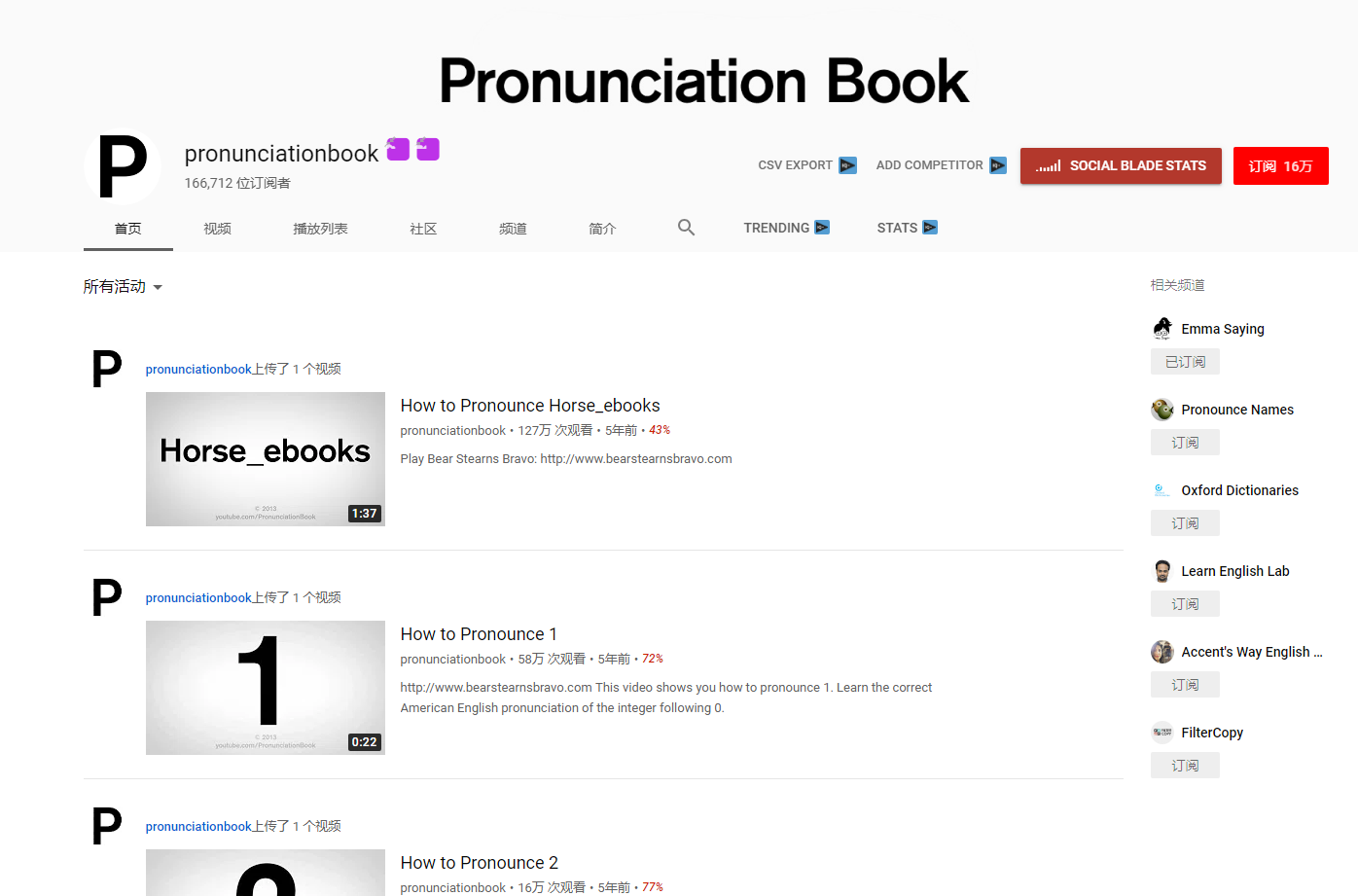Click the 72% rating on Pronounce 1 video

(x=652, y=659)
